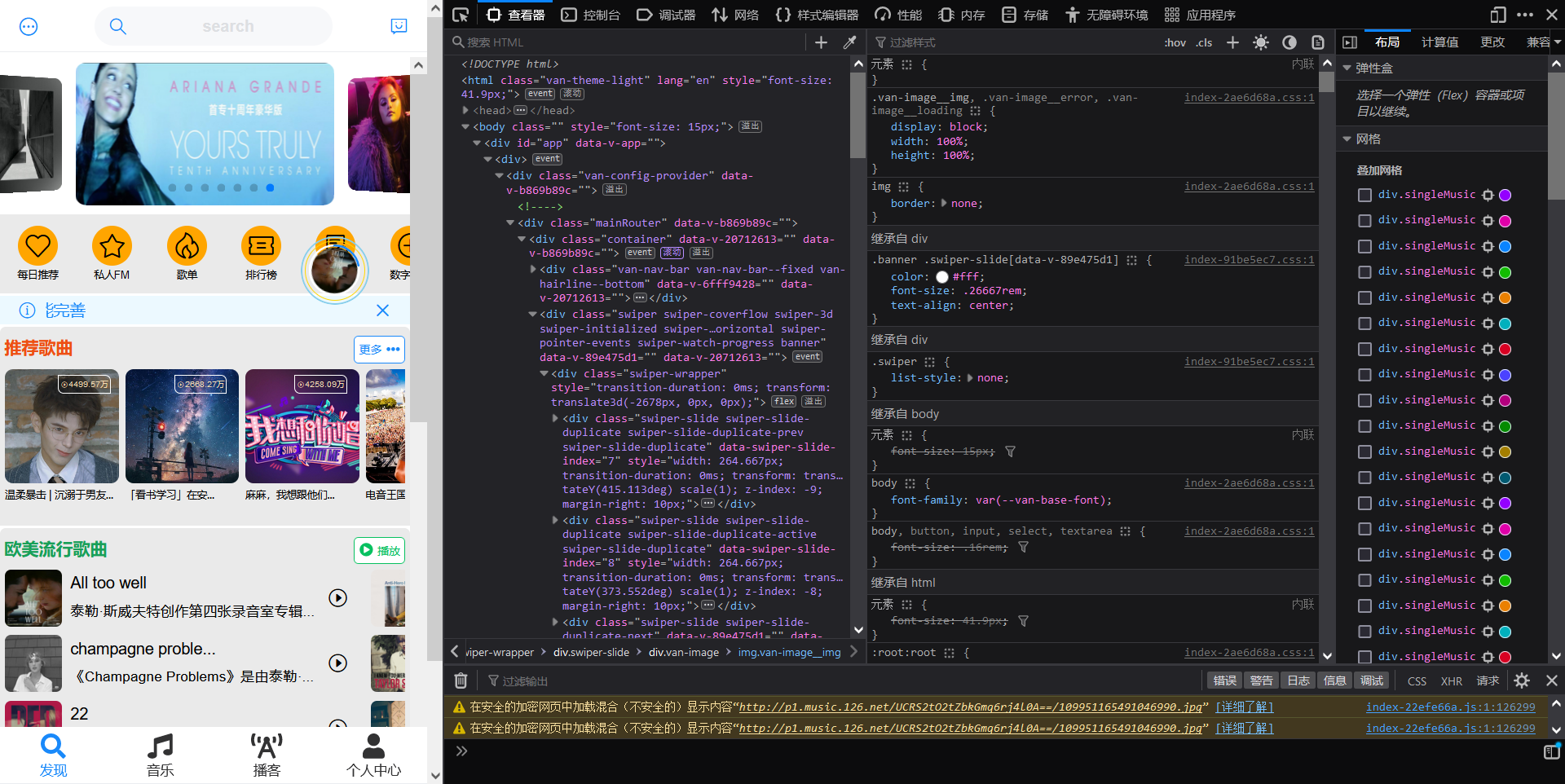Image resolution: width=1565 pixels, height=784 pixels.
Task: Check the seventh div.singleMusic grid overlay checkbox
Action: click(x=1364, y=349)
